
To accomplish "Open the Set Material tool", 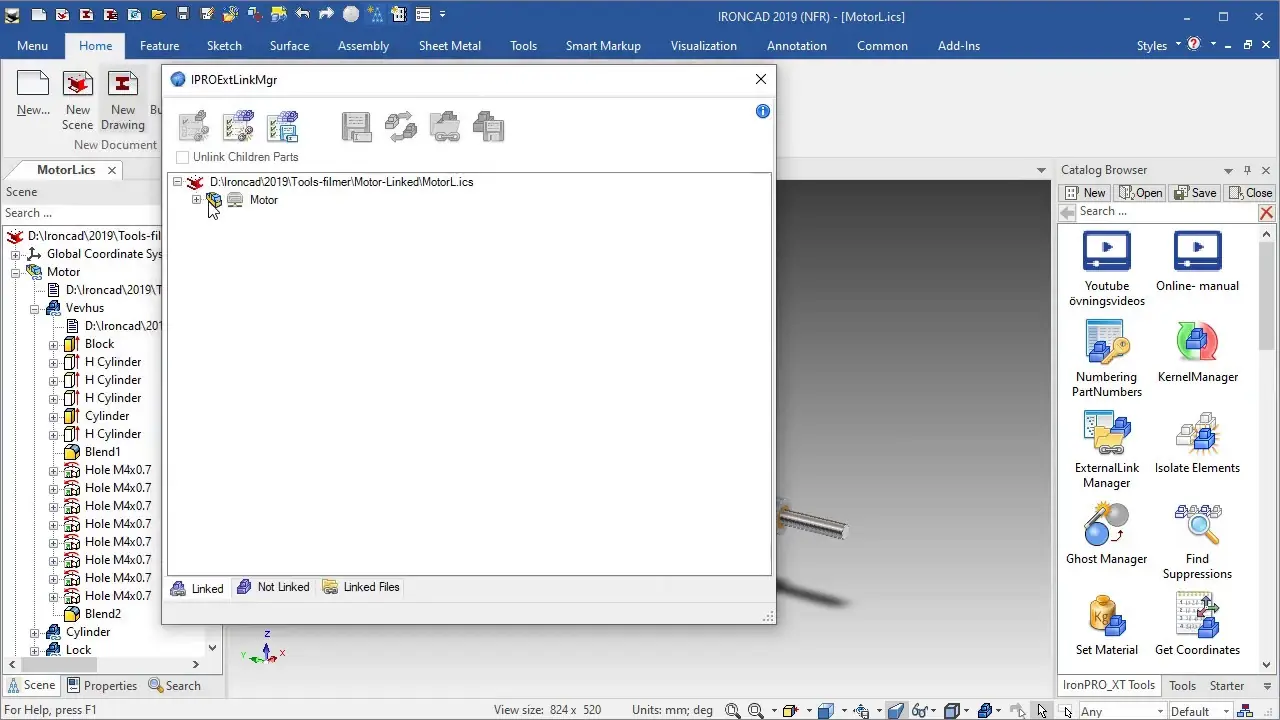I will click(1106, 625).
